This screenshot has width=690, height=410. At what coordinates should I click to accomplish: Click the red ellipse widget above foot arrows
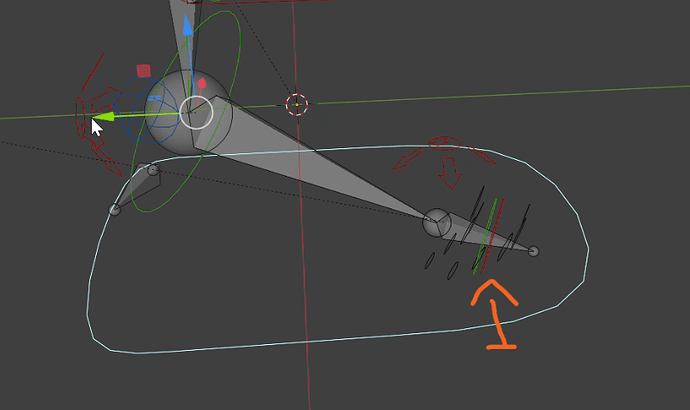444,143
